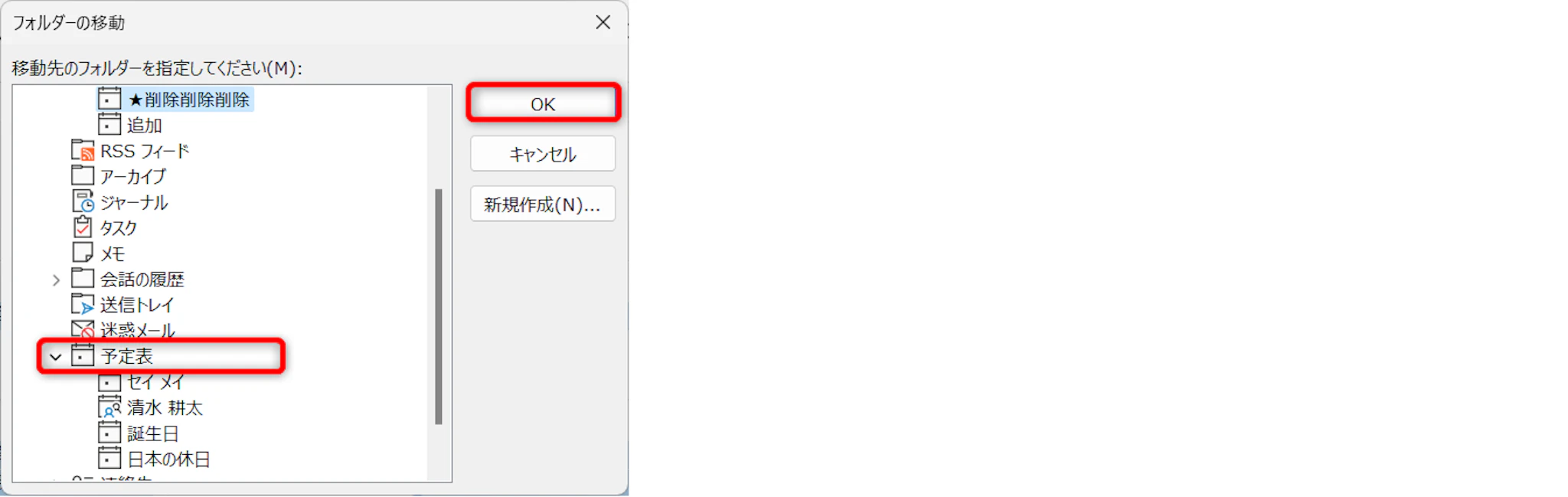The height and width of the screenshot is (497, 1568).
Task: Open 新規作成(N)... to create folder
Action: coord(543,204)
